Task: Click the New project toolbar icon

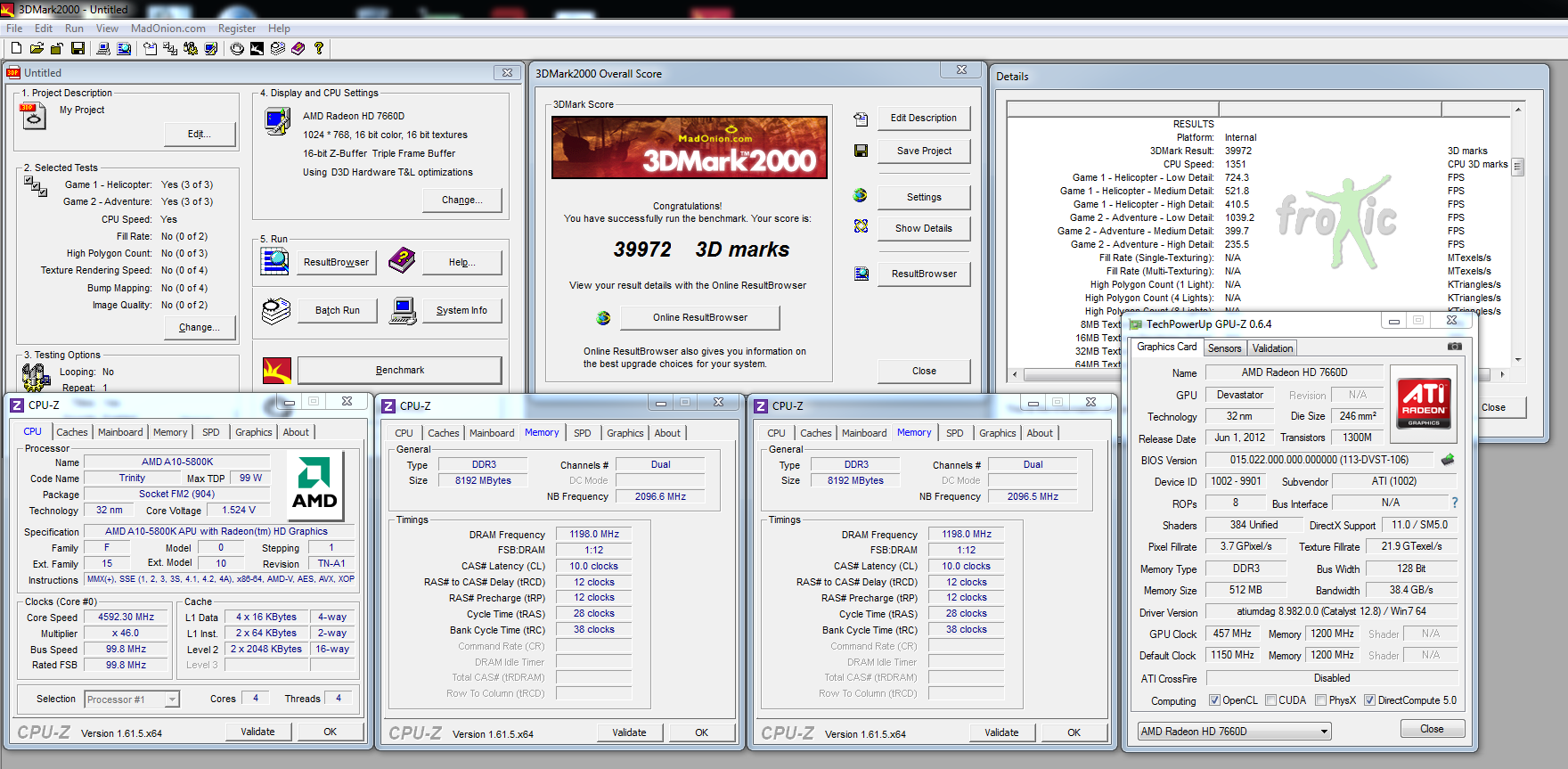Action: tap(16, 48)
